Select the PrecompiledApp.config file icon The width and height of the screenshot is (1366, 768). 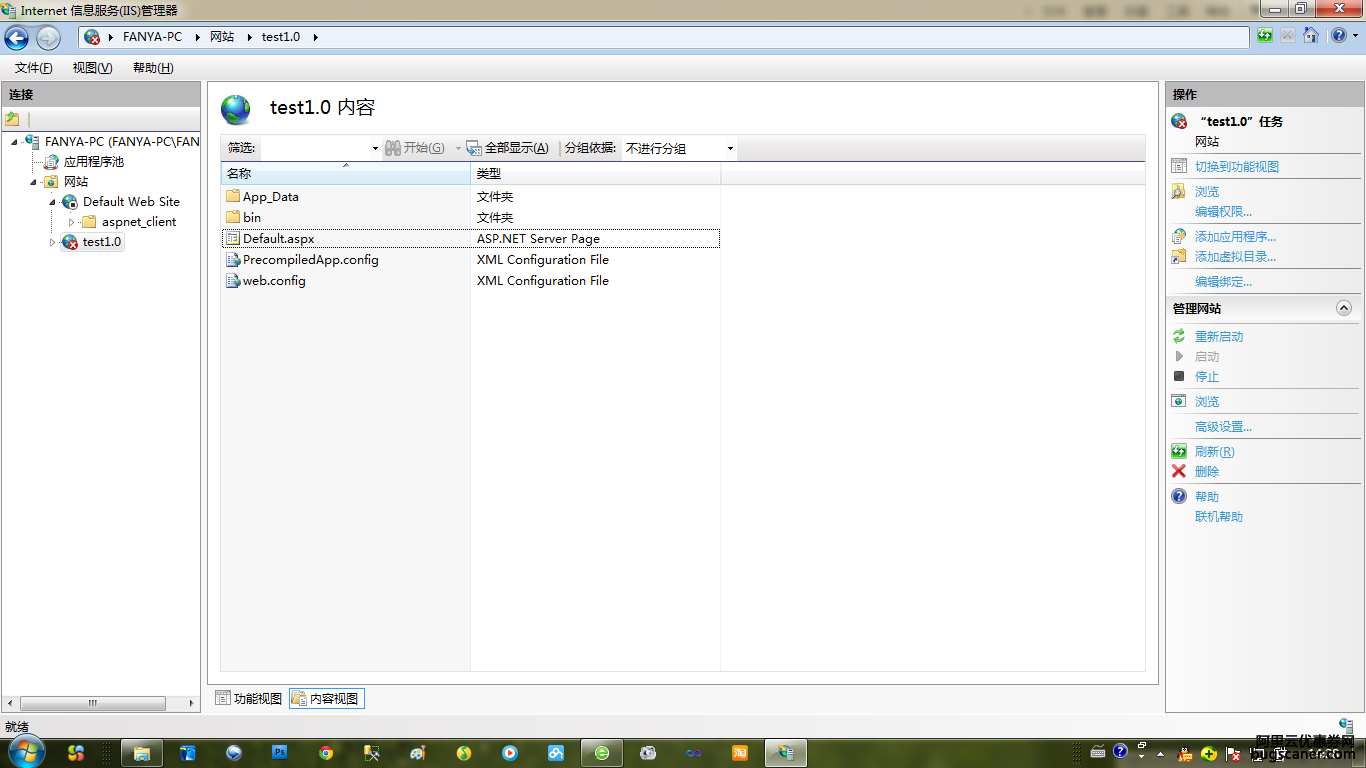click(x=233, y=260)
